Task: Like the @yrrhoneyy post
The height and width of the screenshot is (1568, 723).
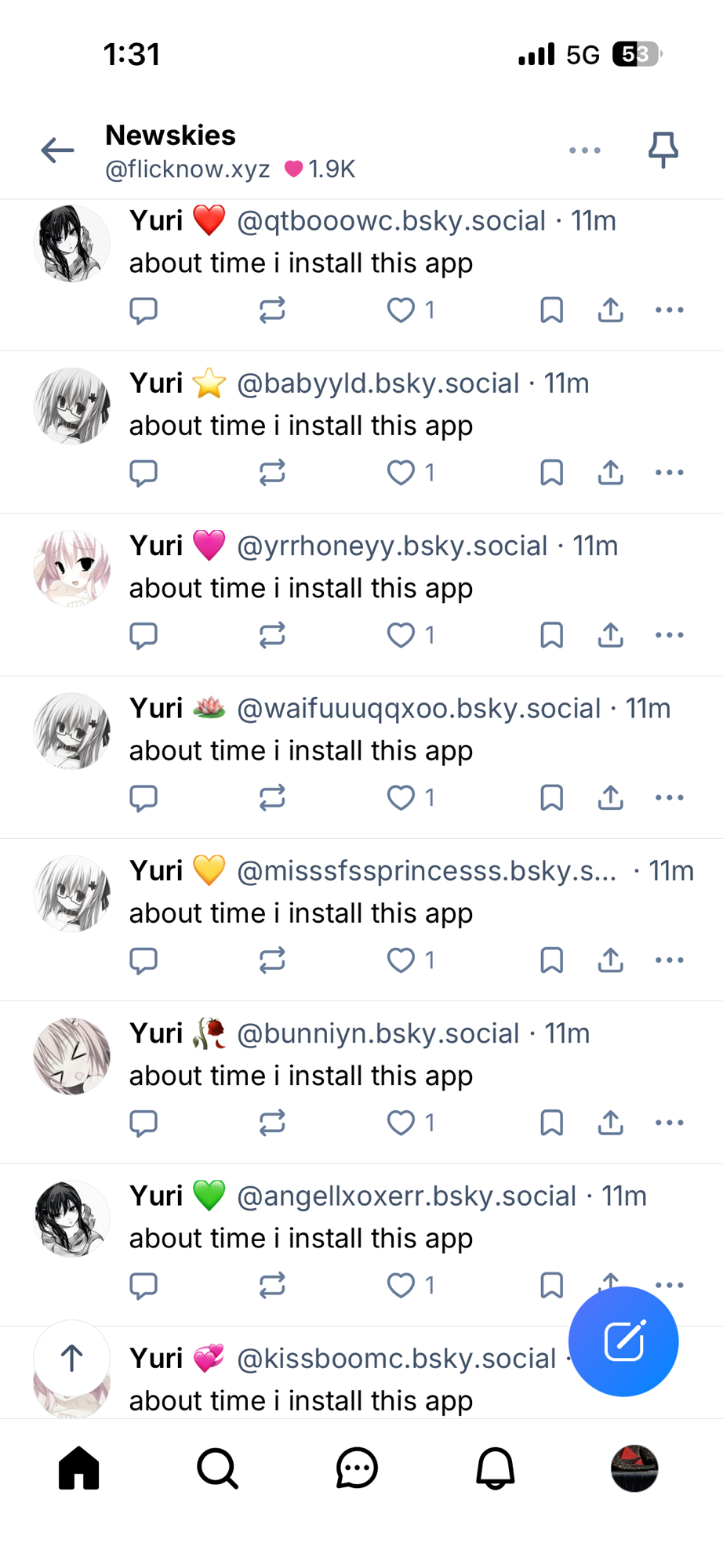Action: (x=401, y=635)
